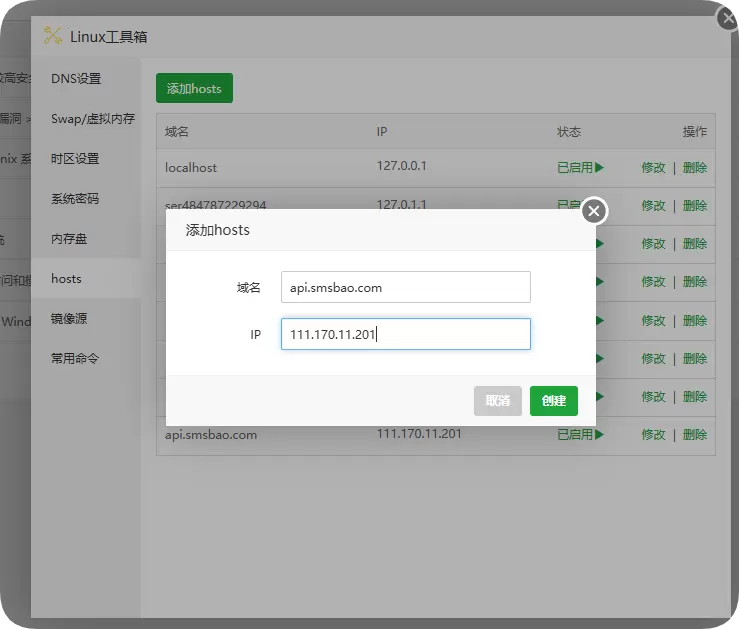Screen dimensions: 739x629
Task: Focus the IP input field containing 111.170.11.201
Action: [x=406, y=334]
